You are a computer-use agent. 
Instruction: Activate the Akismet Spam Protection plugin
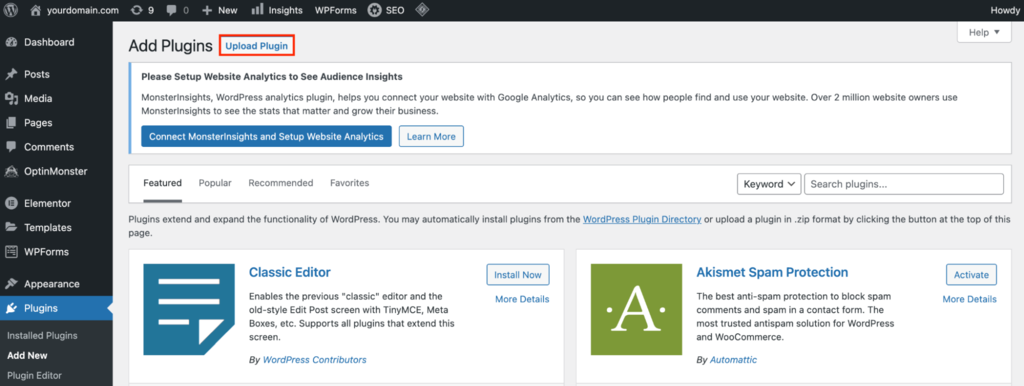(971, 275)
